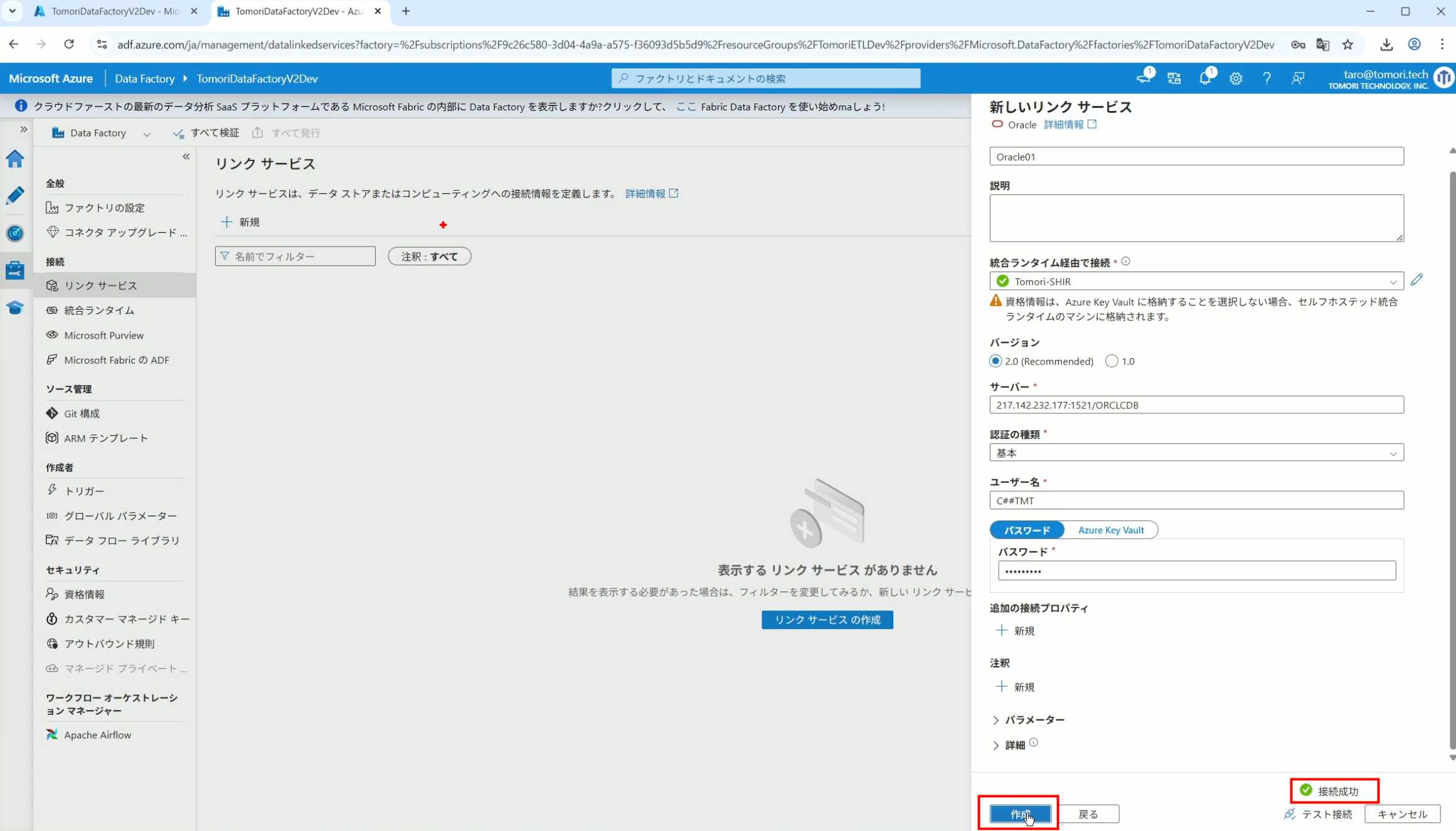Open 統合ランタイム in the side menu

click(x=99, y=310)
